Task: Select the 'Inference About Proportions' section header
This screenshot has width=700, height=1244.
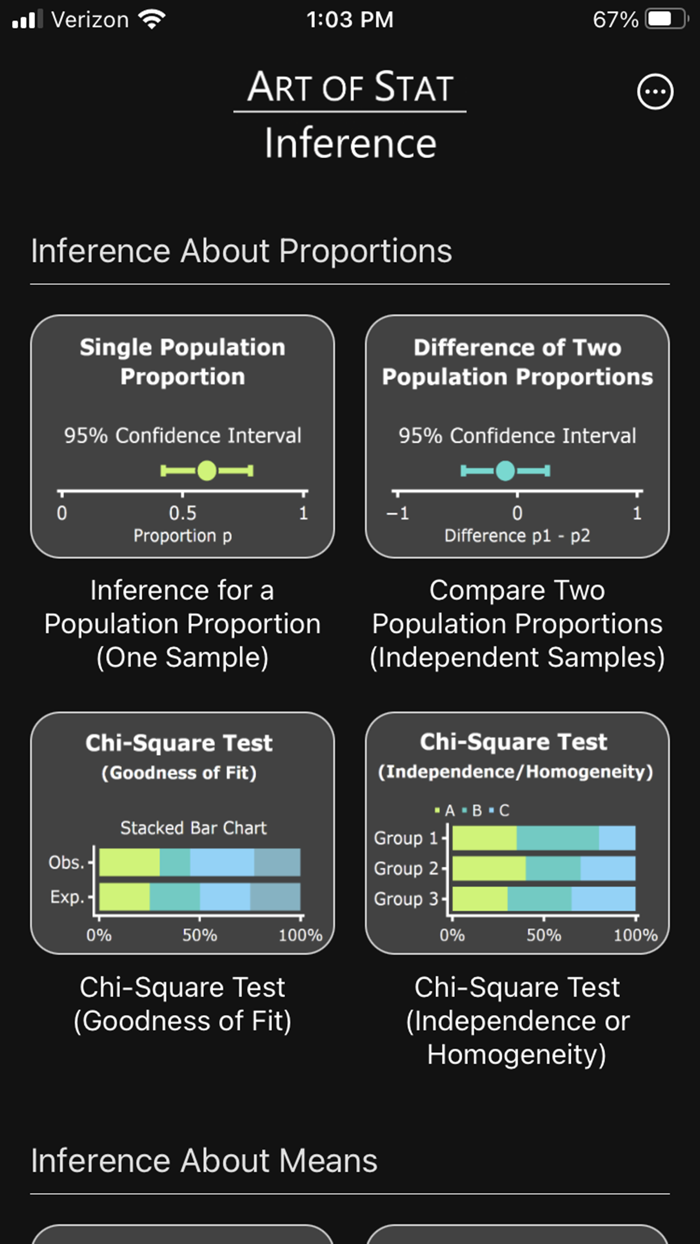Action: point(240,251)
